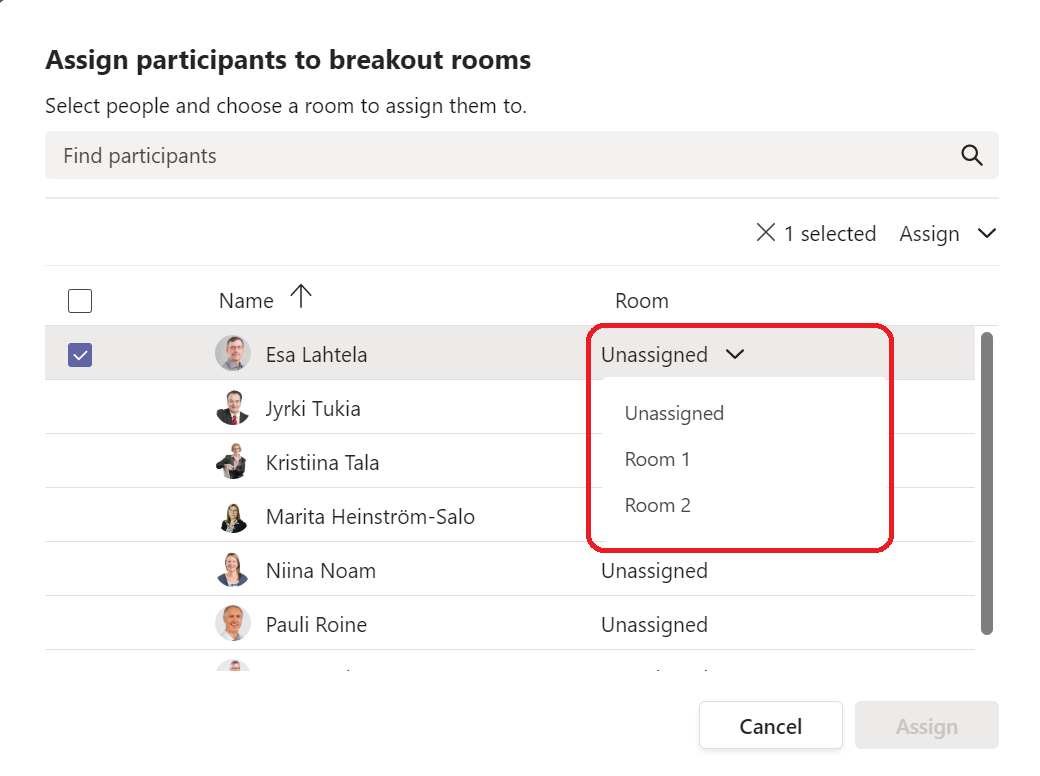Select Unassigned option in the open list
1040x776 pixels.
coord(674,413)
